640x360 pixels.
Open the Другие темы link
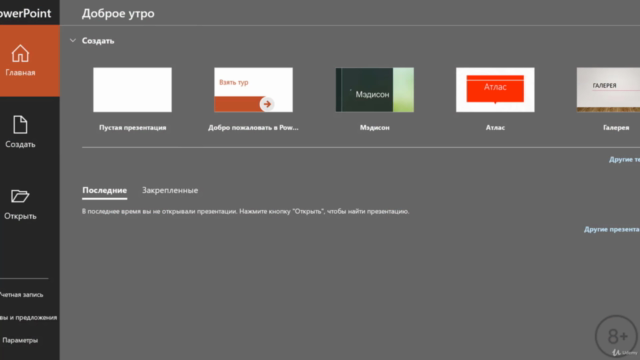624,160
